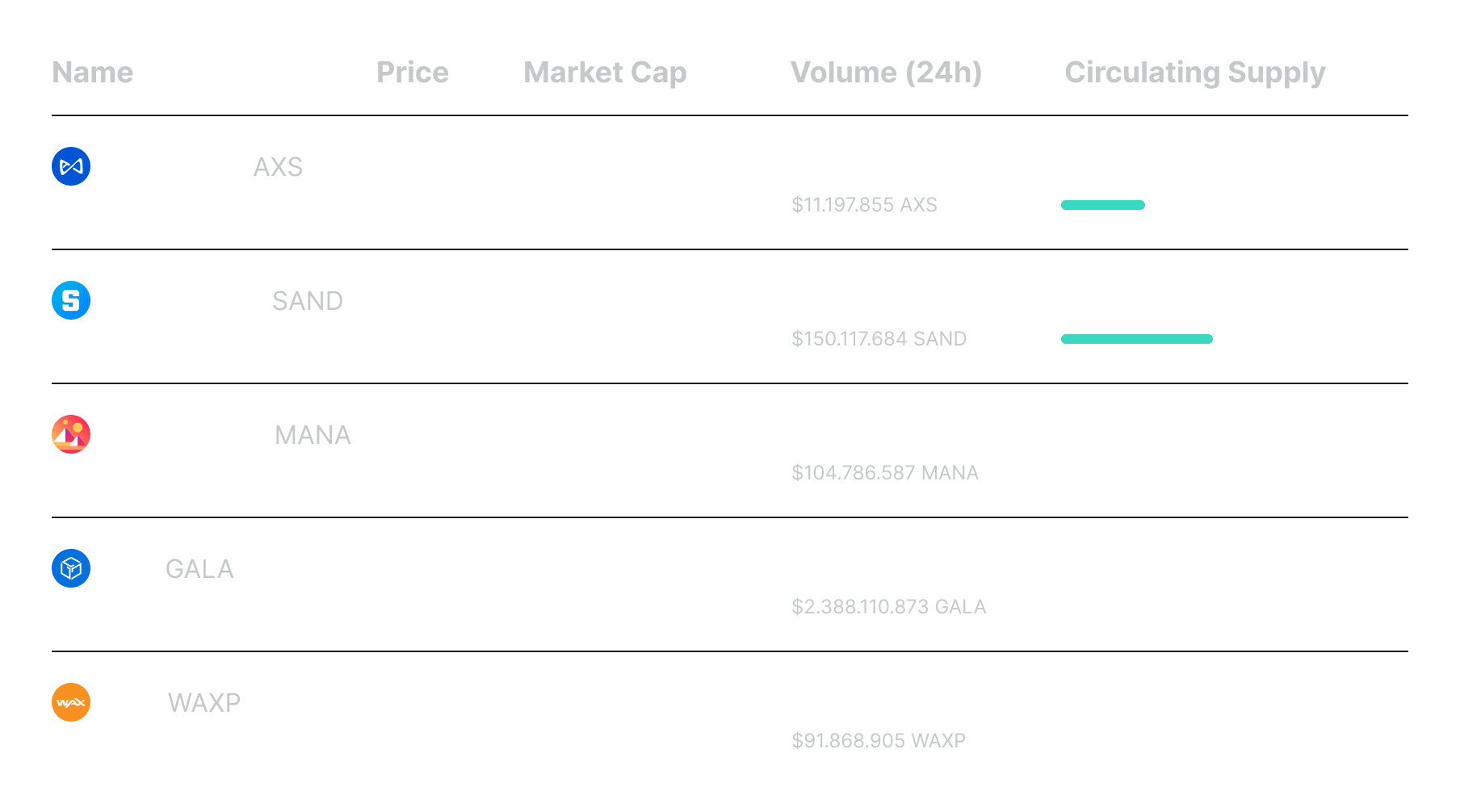Click the Circulating Supply column header

(1194, 73)
